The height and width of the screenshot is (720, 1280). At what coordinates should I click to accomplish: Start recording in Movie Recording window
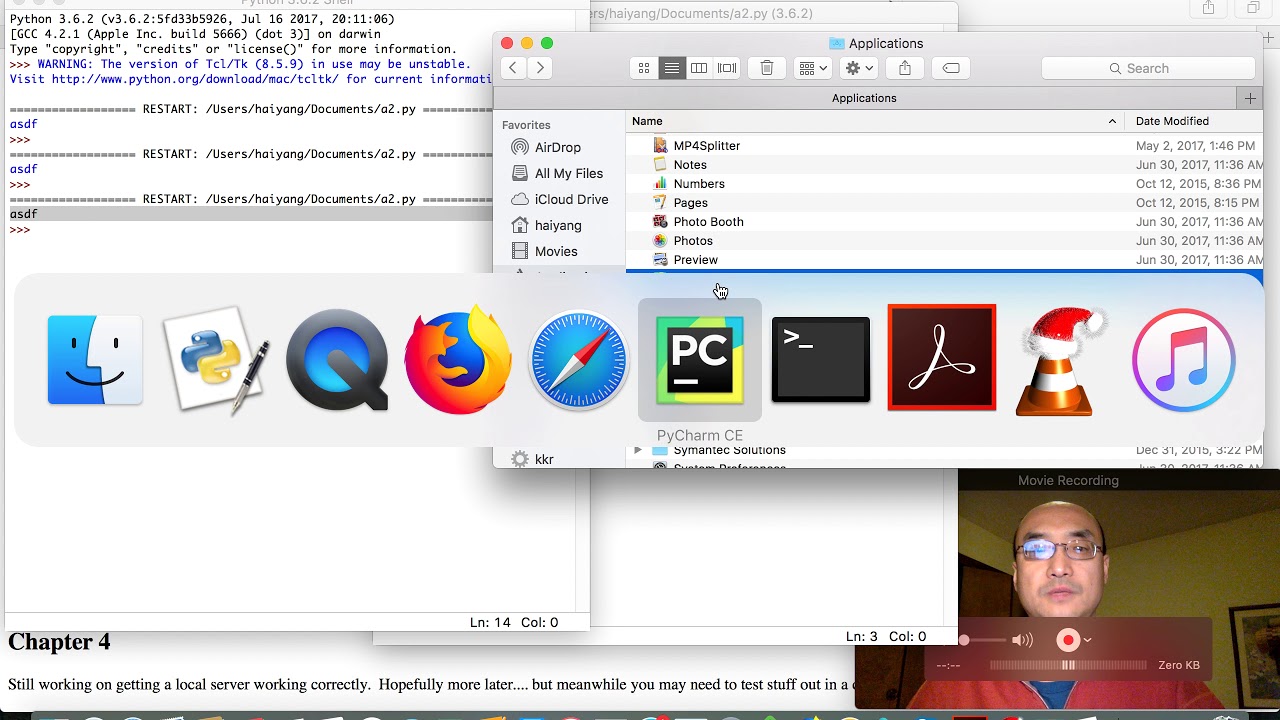(x=1068, y=640)
